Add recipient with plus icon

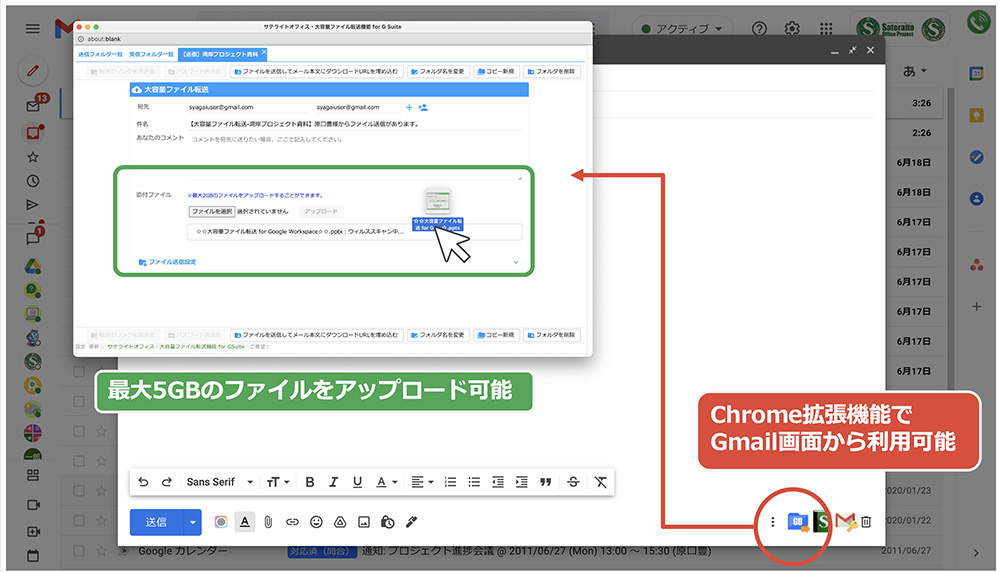(x=409, y=107)
